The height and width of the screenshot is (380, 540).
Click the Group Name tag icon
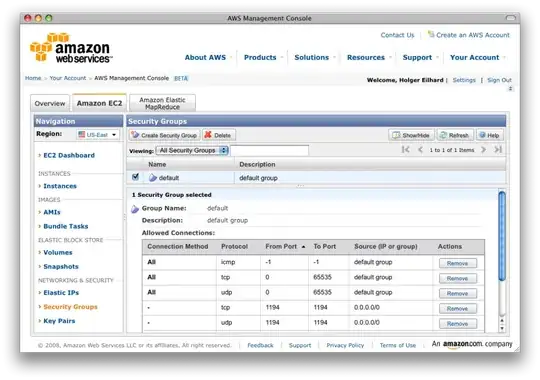tap(135, 209)
